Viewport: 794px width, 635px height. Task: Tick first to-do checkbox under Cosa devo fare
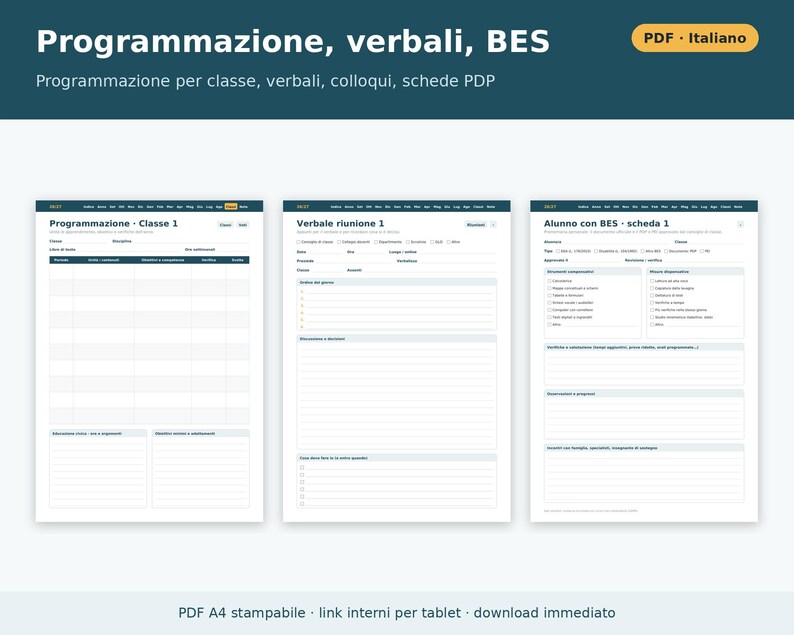coord(302,468)
